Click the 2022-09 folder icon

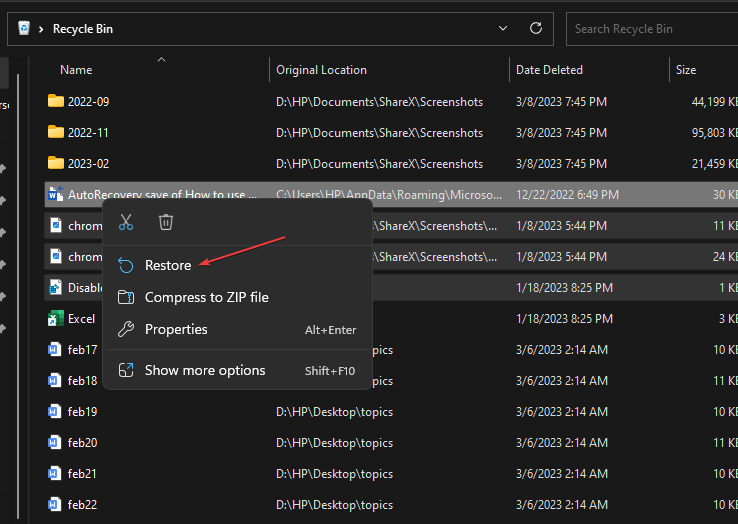tap(56, 101)
